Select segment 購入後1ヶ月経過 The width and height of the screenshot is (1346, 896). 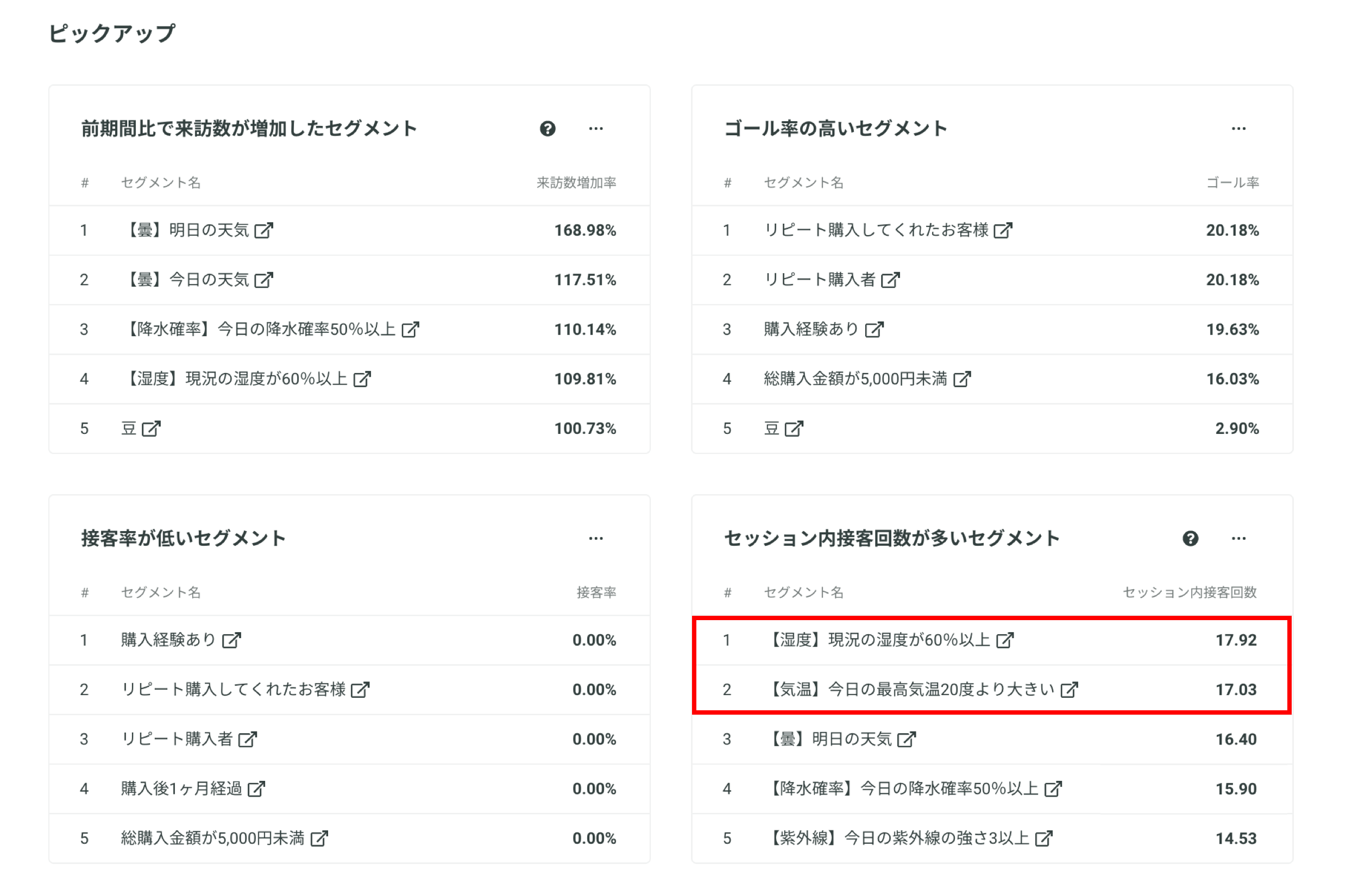click(181, 789)
